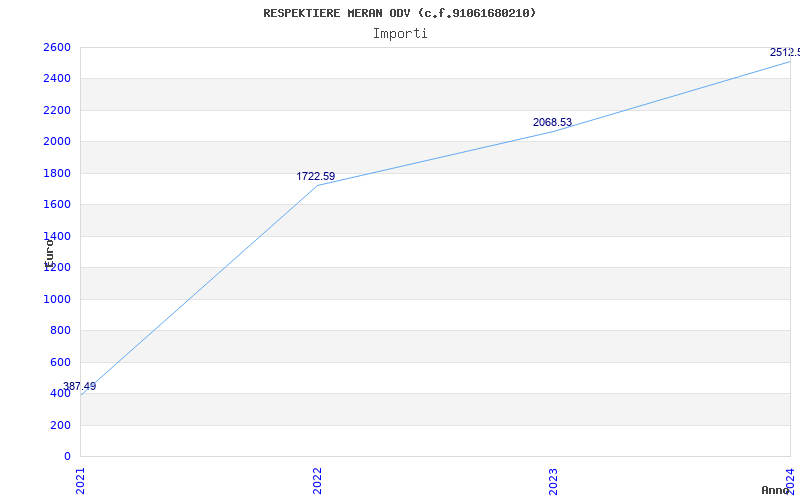Click the 2400 y-axis tick label
Screen dimensions: 800x500
[57, 79]
